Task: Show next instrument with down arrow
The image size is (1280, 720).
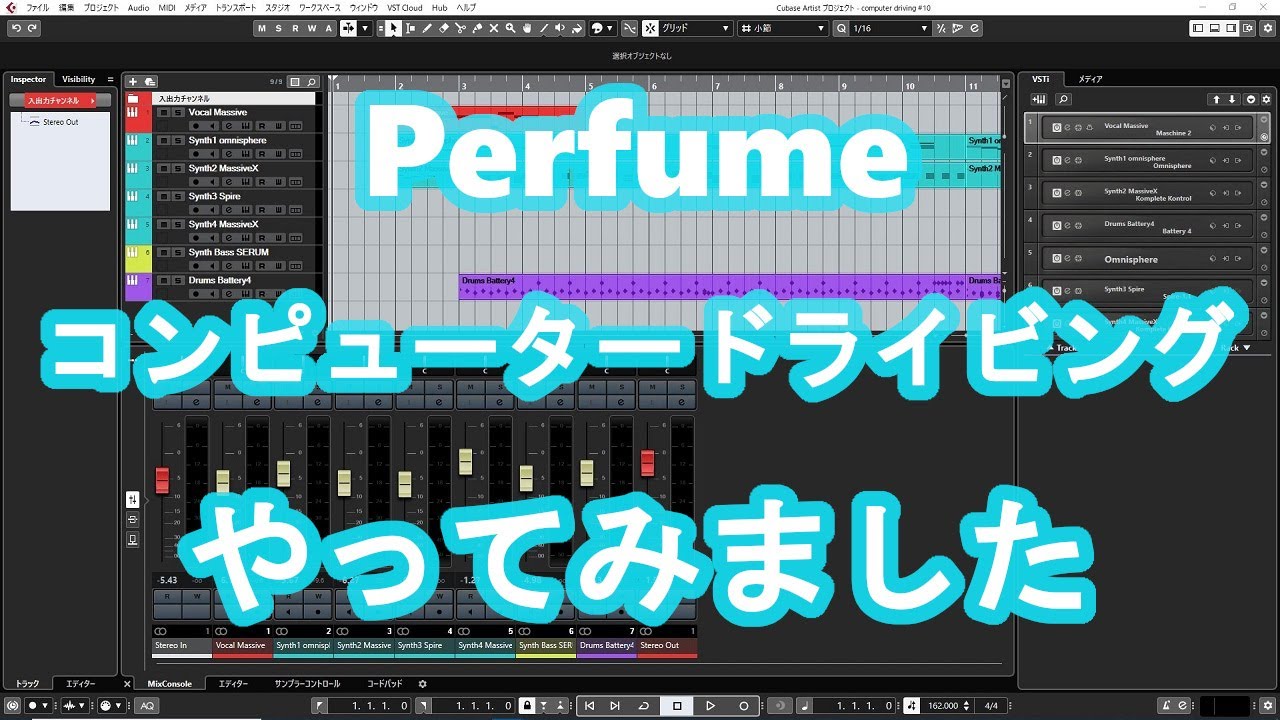Action: [1232, 99]
